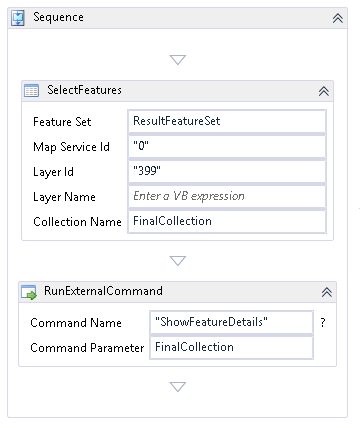Edit the Collection Name field

pos(227,221)
